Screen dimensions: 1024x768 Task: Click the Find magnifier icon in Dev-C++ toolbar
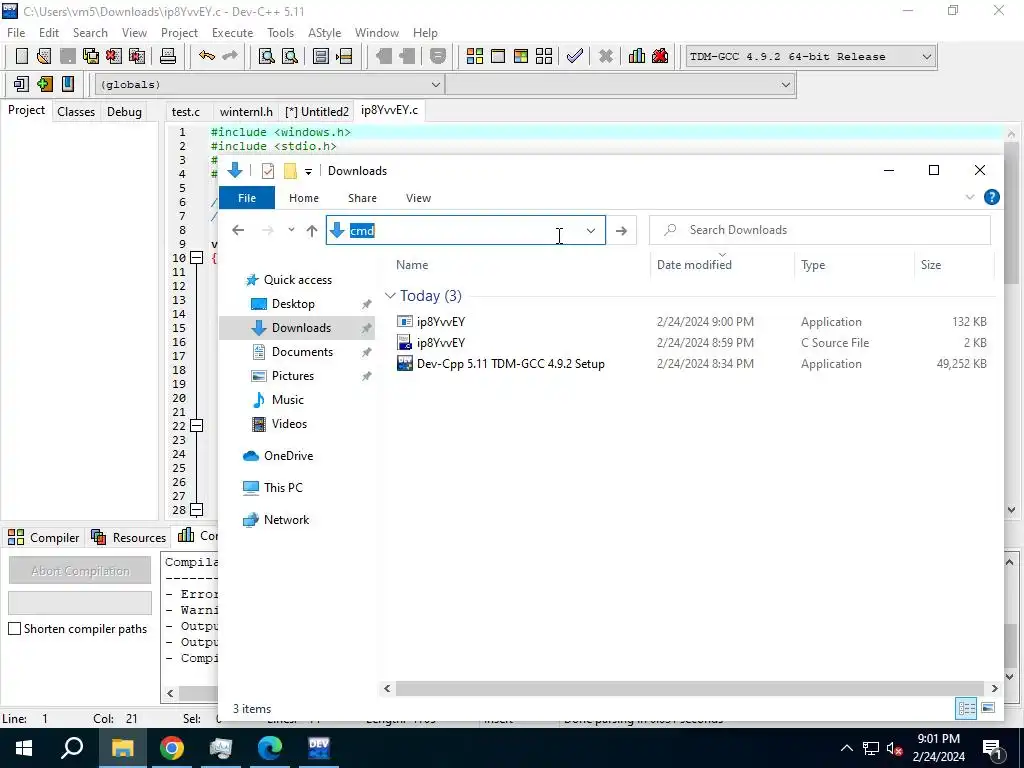[266, 57]
